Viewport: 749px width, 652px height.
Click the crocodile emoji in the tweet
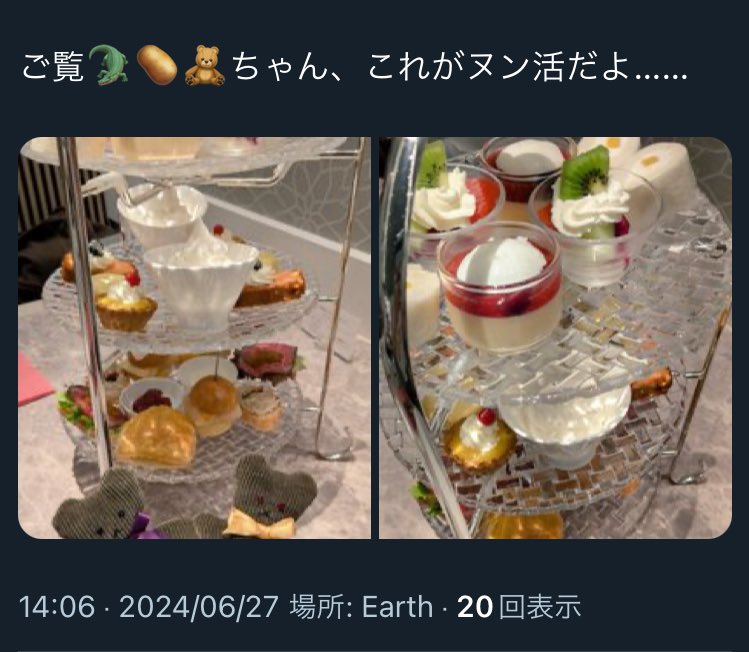tap(108, 65)
